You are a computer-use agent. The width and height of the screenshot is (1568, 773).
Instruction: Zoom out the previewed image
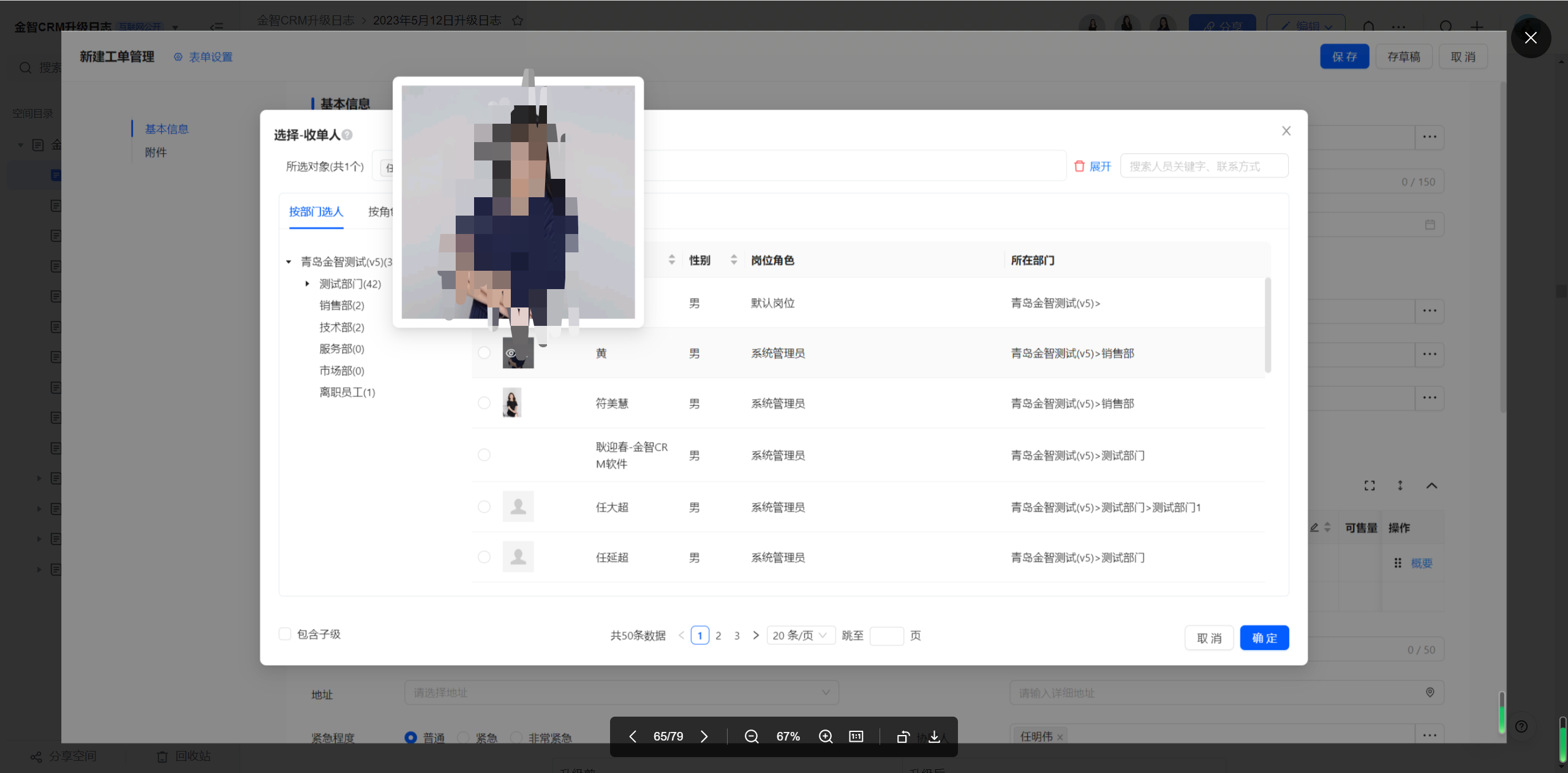752,736
